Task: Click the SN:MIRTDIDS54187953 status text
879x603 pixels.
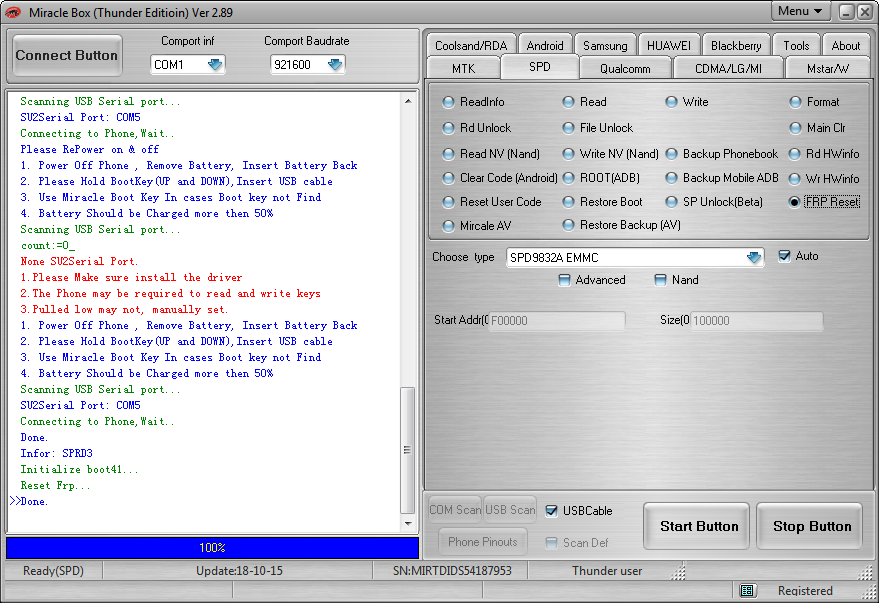Action: pyautogui.click(x=452, y=570)
